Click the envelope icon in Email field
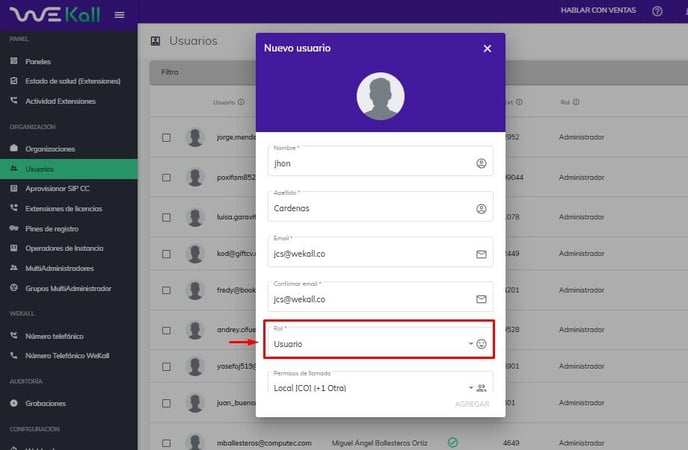The height and width of the screenshot is (450, 688). [481, 254]
